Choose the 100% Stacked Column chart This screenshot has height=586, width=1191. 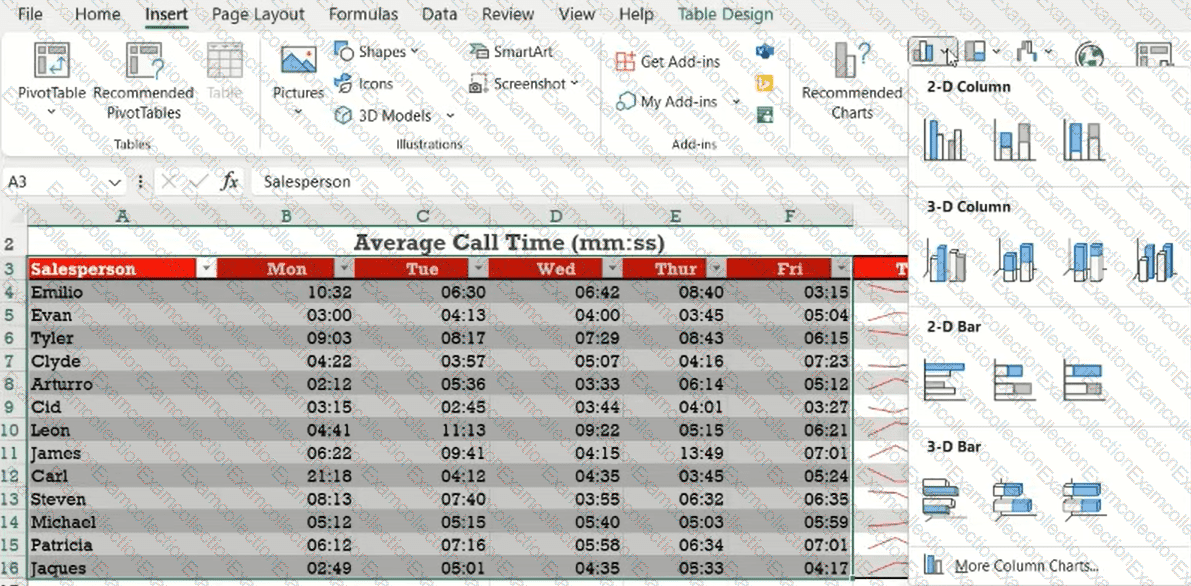(1082, 139)
